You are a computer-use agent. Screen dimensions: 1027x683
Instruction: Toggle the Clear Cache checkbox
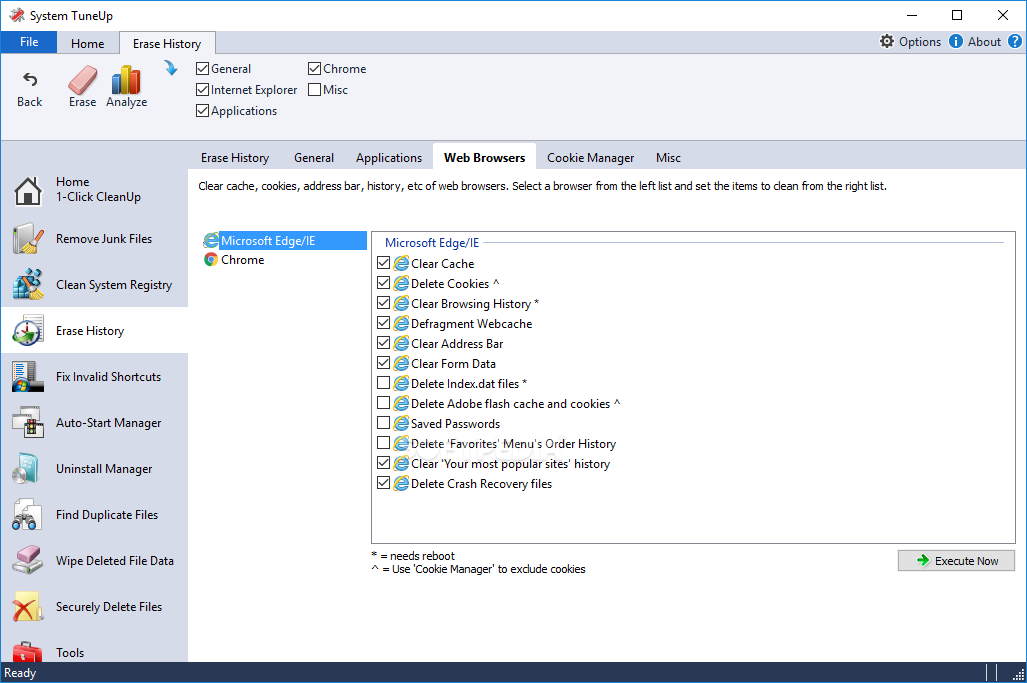point(384,263)
